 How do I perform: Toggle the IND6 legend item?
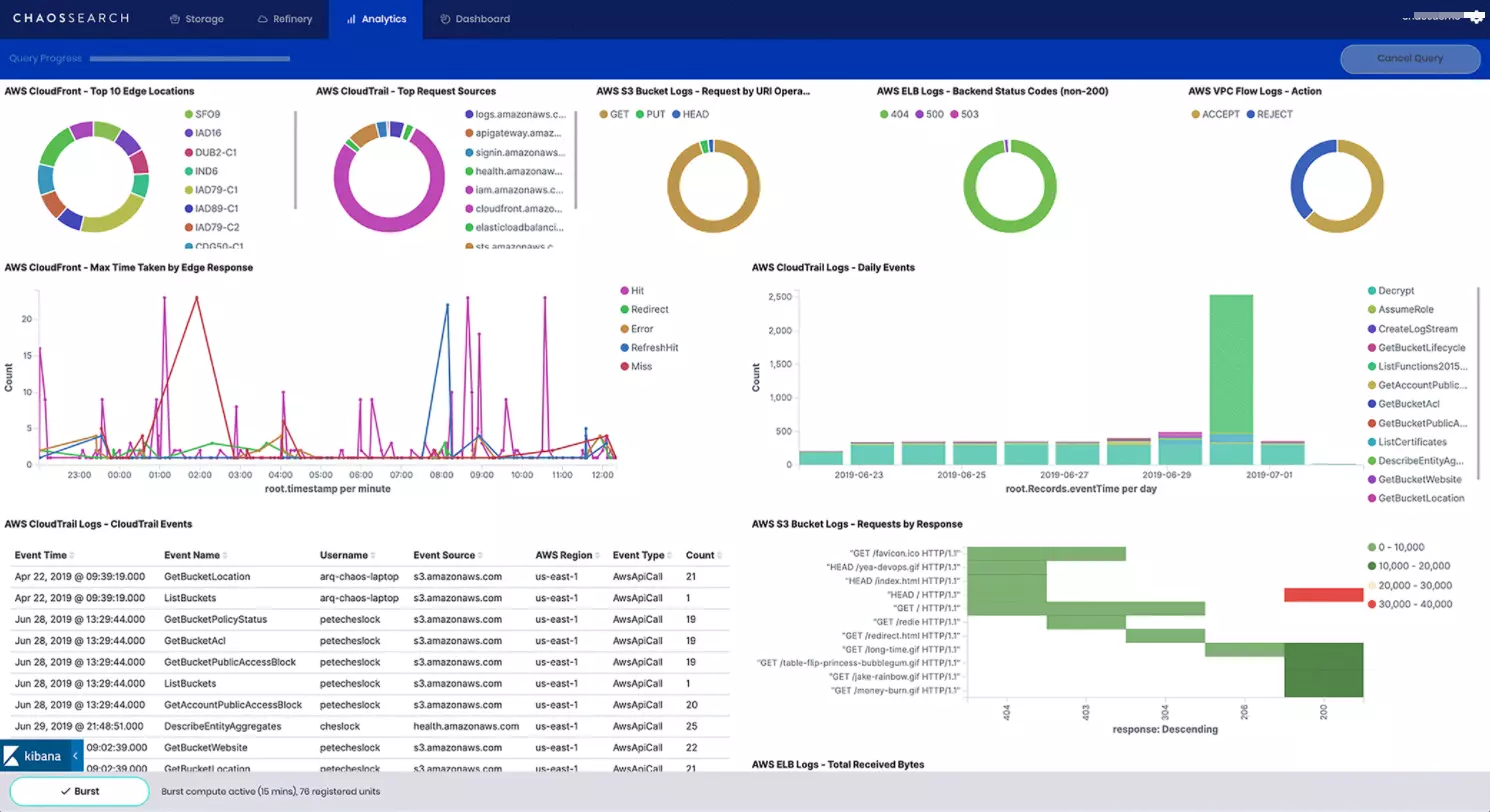click(202, 171)
